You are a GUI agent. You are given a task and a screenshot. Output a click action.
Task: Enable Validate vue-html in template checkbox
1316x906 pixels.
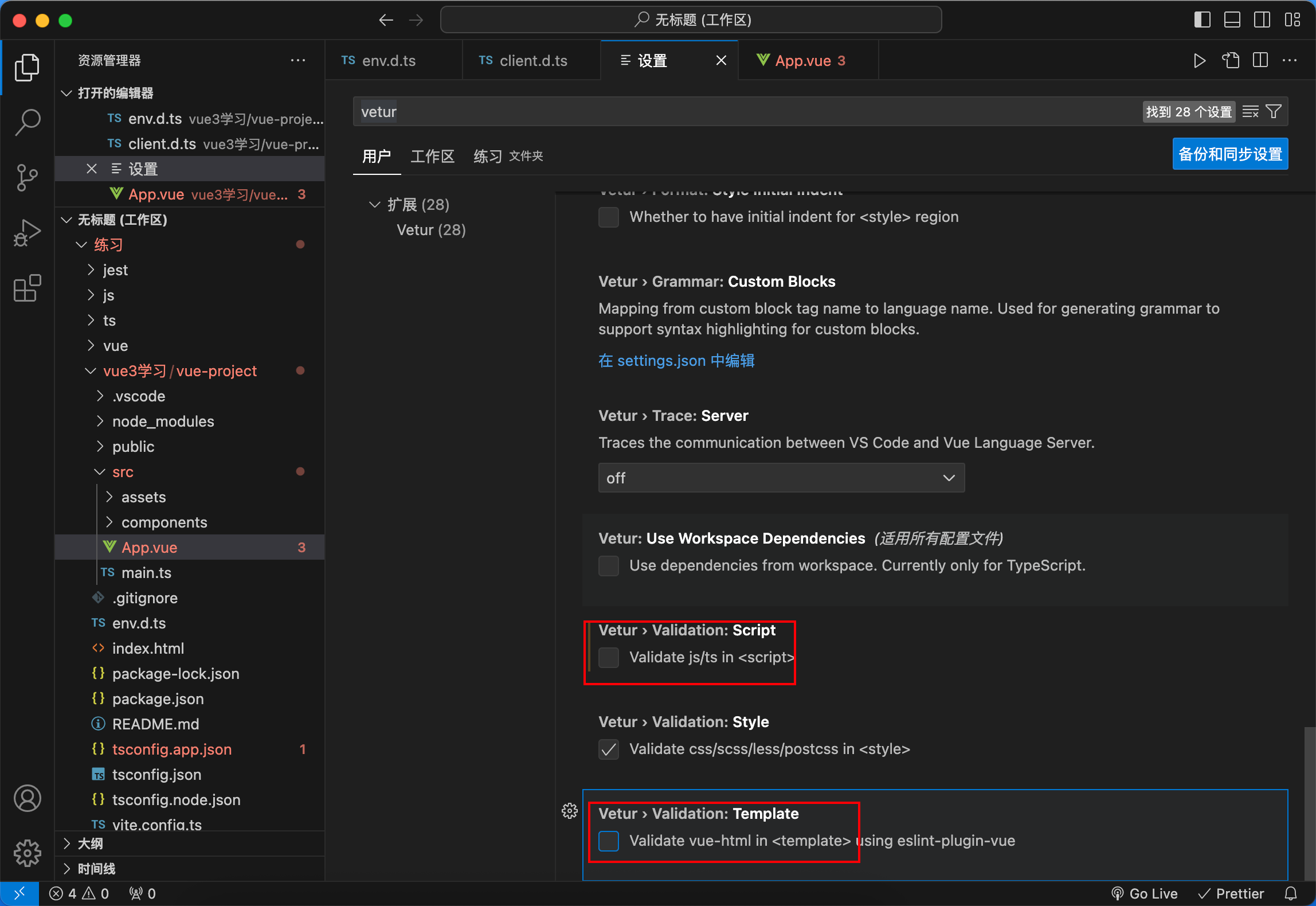coord(609,841)
